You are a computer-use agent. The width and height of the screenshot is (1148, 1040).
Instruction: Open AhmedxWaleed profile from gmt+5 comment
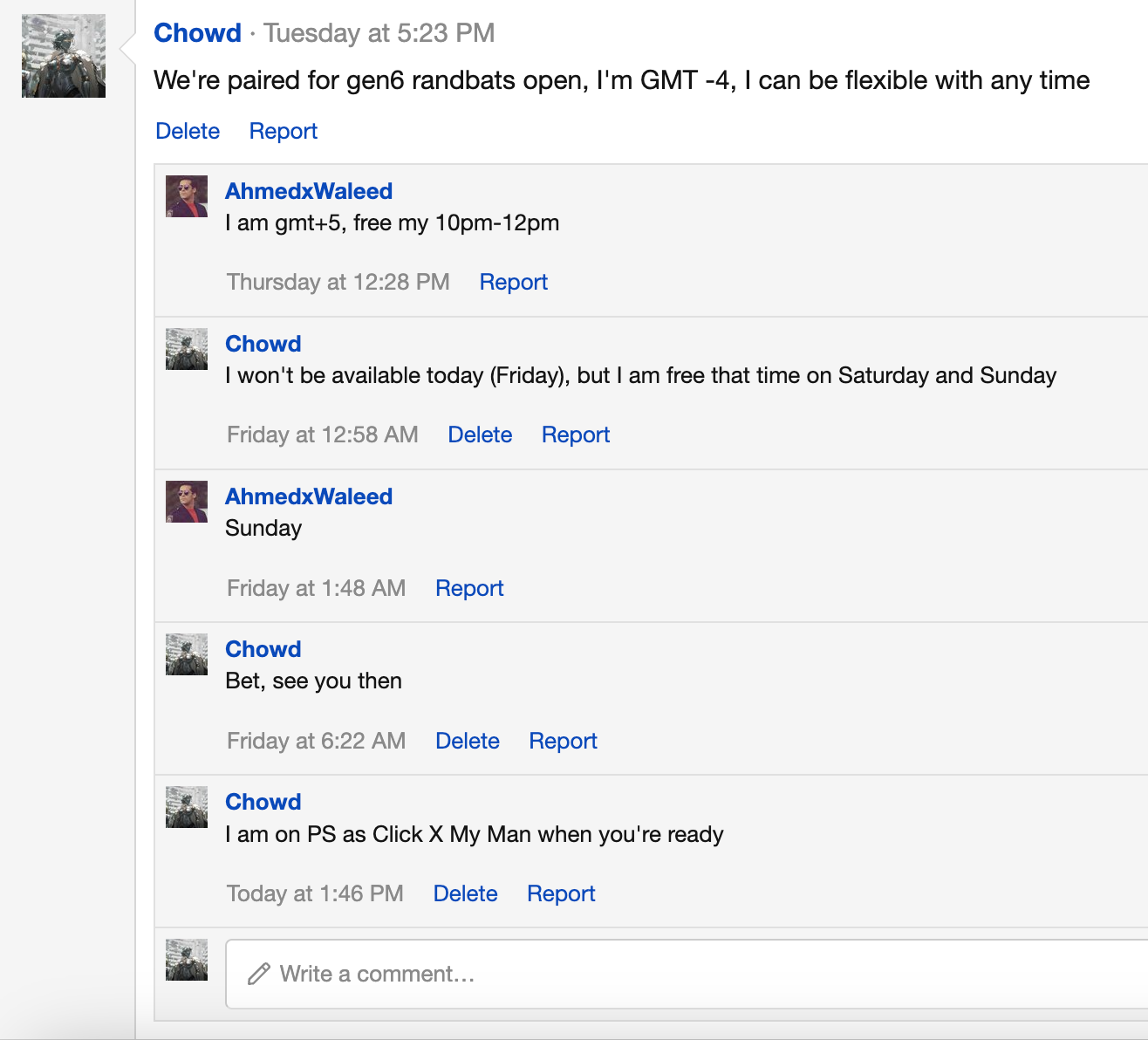tap(309, 191)
